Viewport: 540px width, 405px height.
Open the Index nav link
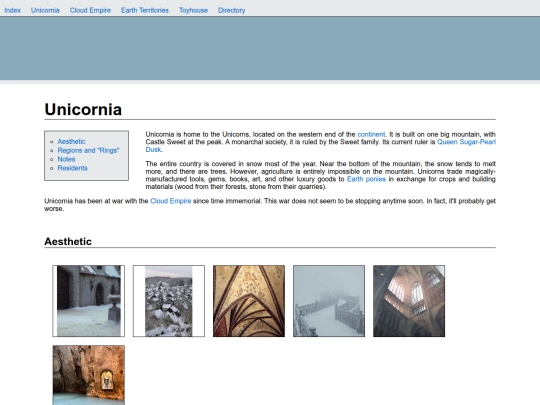tap(12, 10)
